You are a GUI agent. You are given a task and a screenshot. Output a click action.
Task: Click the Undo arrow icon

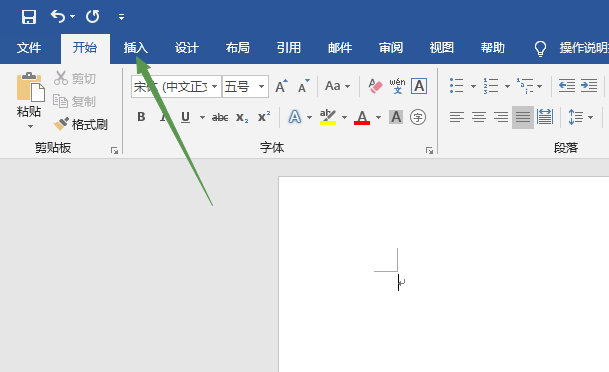click(58, 16)
